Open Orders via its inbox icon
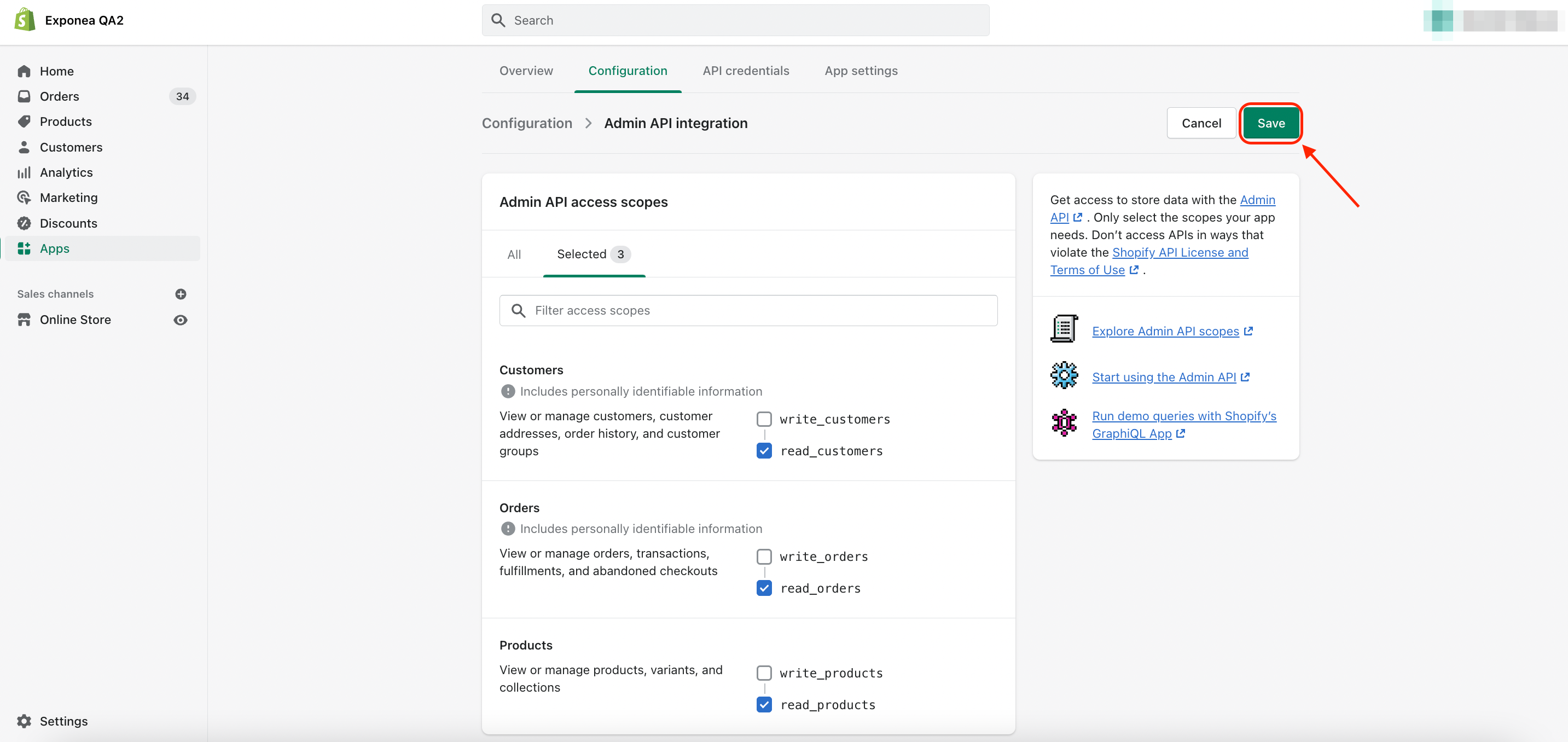 [x=24, y=96]
